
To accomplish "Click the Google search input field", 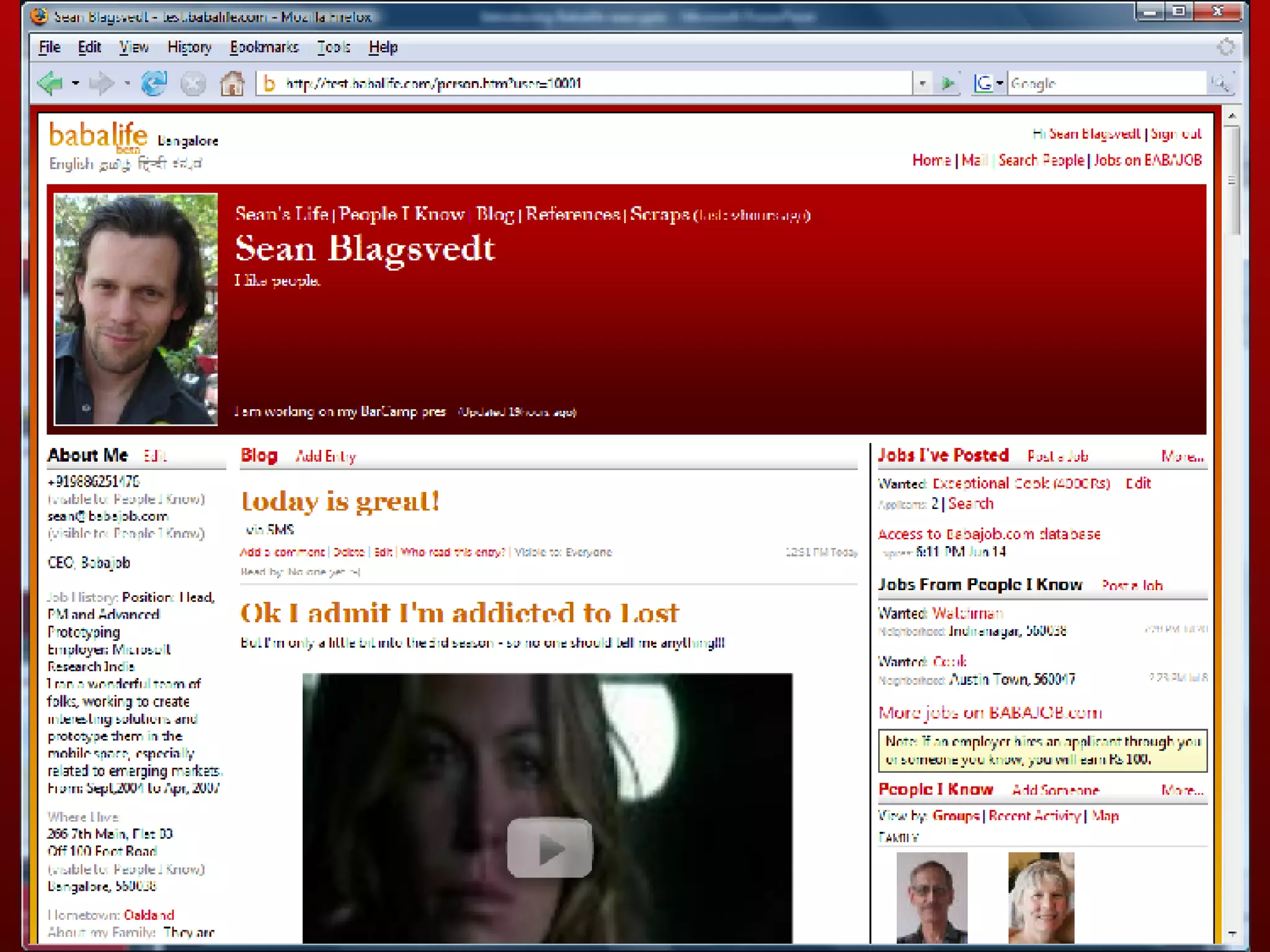I will [x=1104, y=83].
